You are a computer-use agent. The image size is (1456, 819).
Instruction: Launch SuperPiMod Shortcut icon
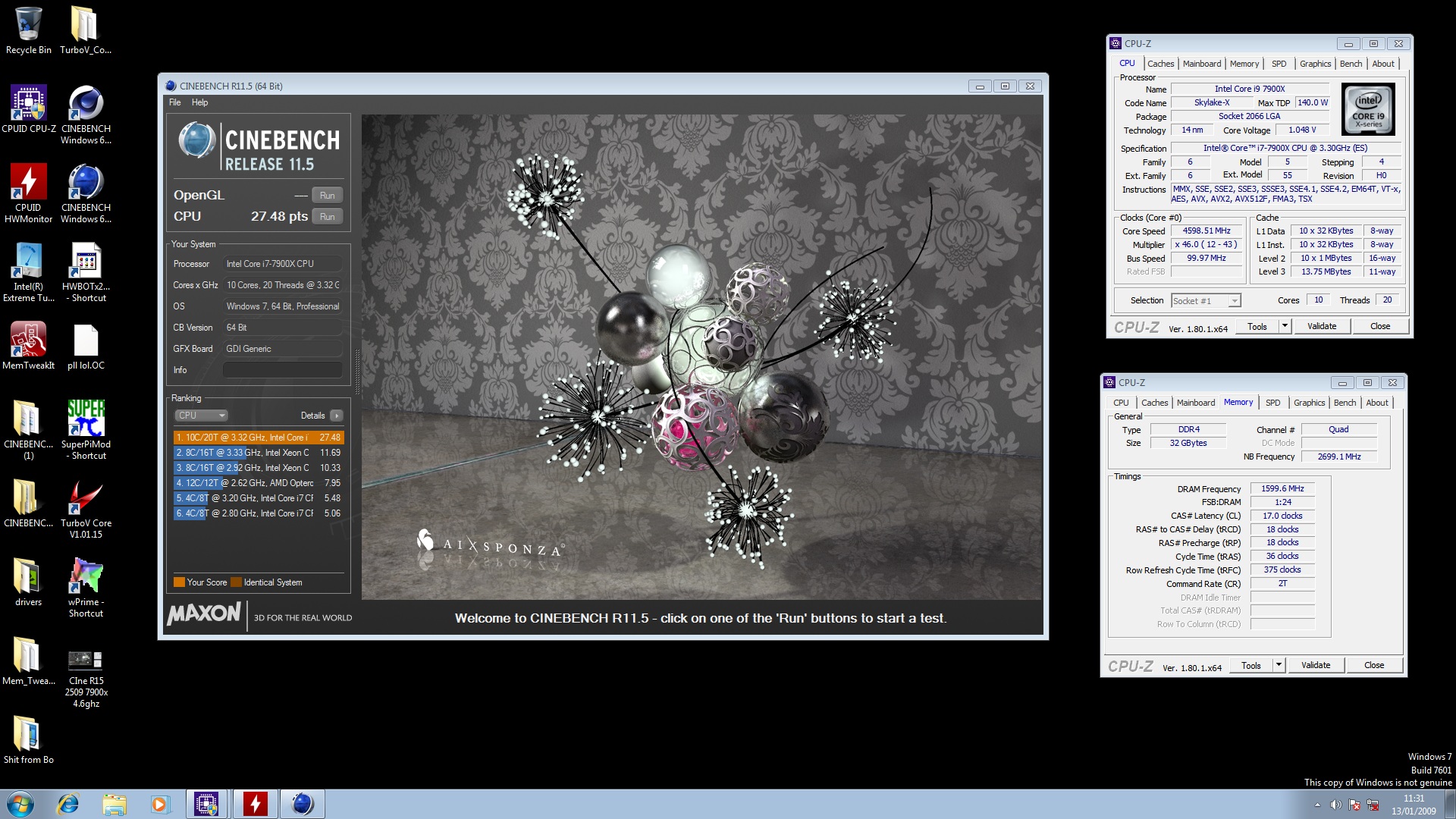(x=86, y=430)
